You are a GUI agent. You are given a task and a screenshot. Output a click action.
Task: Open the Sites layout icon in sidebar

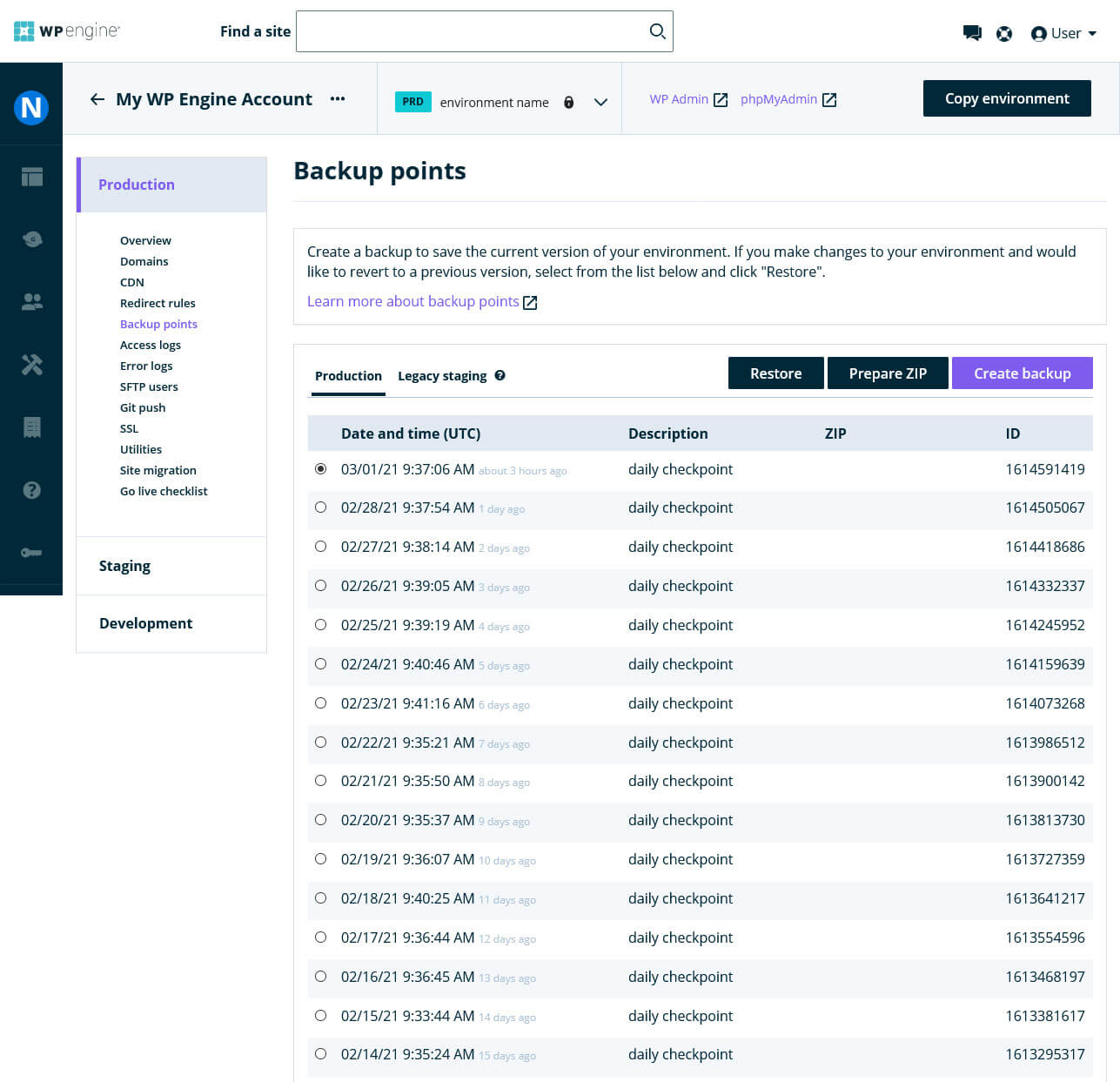click(32, 177)
